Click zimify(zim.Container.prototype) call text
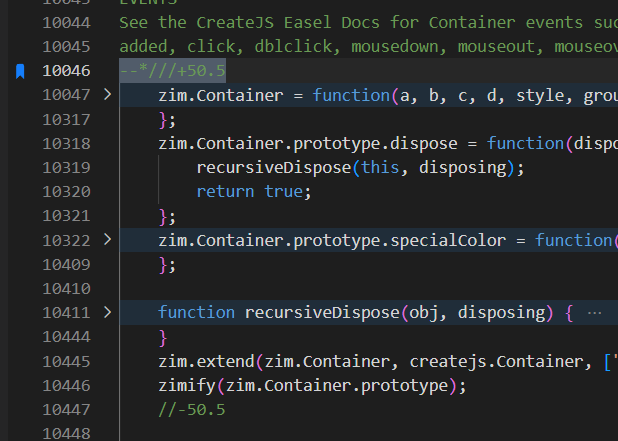This screenshot has height=441, width=618. pos(312,384)
